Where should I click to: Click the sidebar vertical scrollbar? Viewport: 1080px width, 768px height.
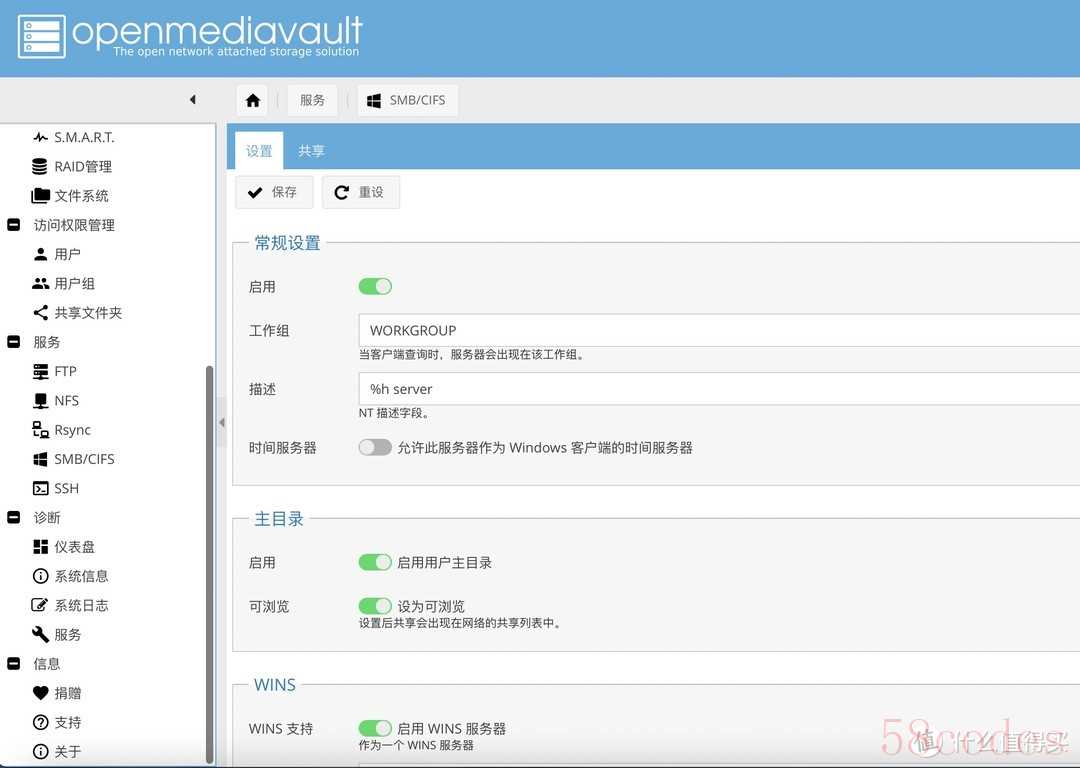click(x=209, y=565)
